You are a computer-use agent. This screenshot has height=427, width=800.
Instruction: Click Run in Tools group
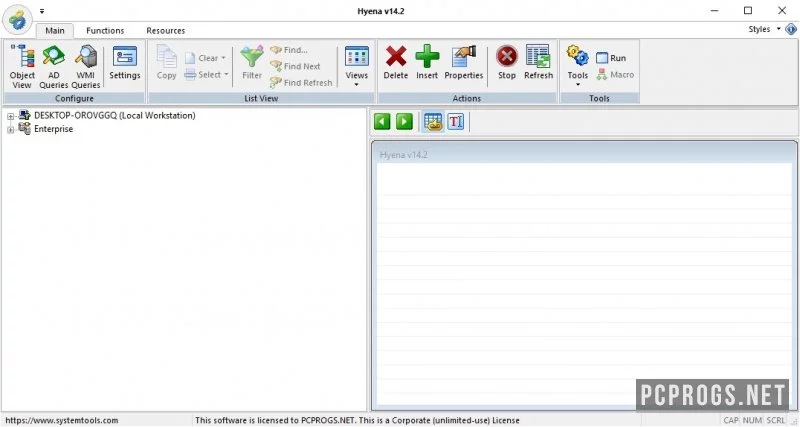611,58
